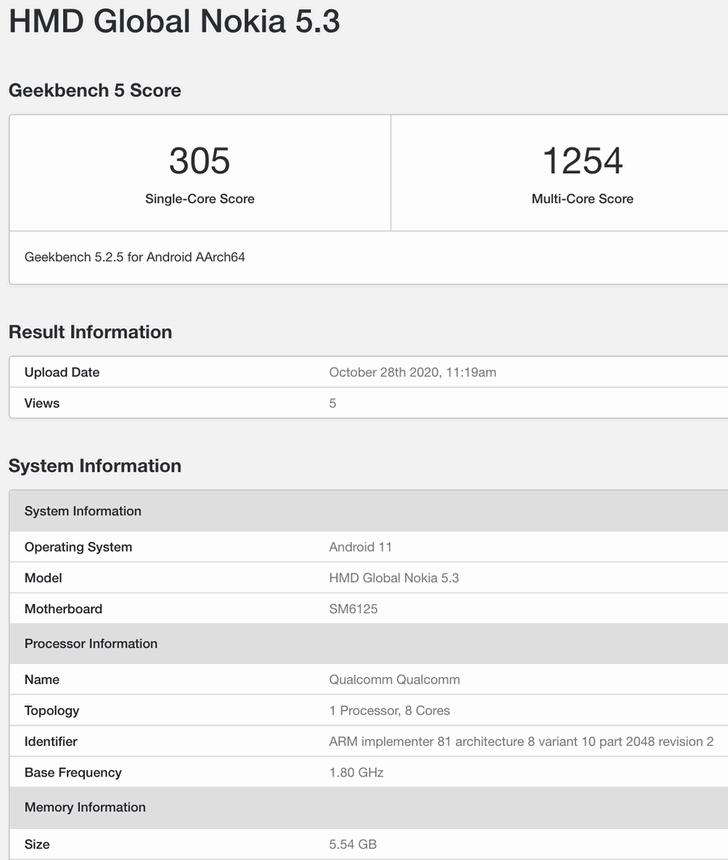Click the processor Name label
This screenshot has width=728, height=860.
click(x=42, y=680)
